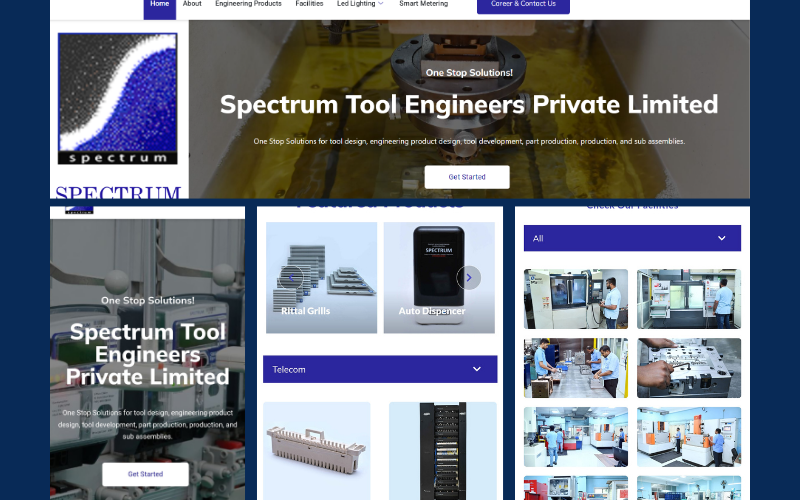Open the Telecom category dropdown
Viewport: 800px width, 500px height.
380,369
